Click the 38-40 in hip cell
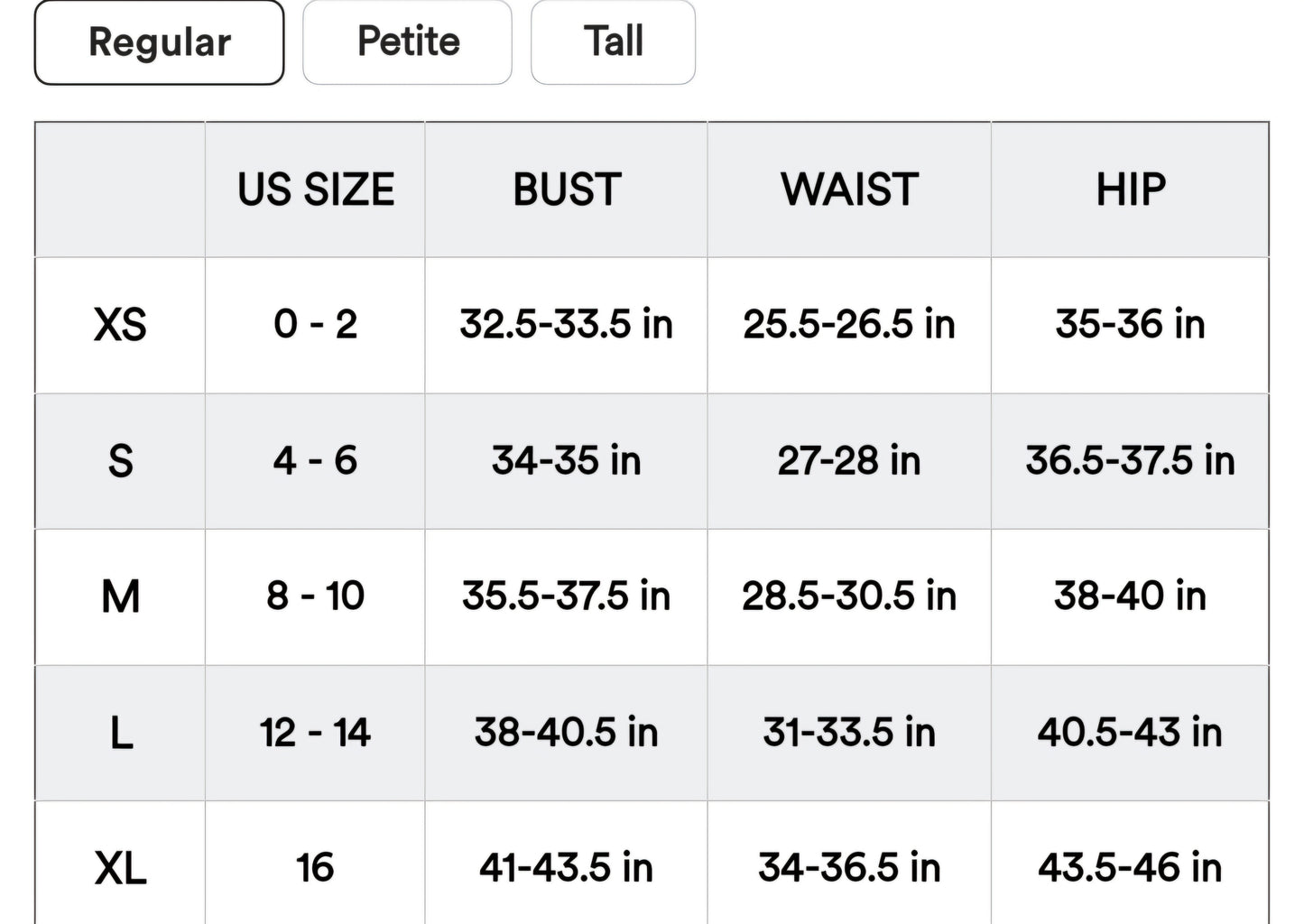1304x924 pixels. point(1130,596)
